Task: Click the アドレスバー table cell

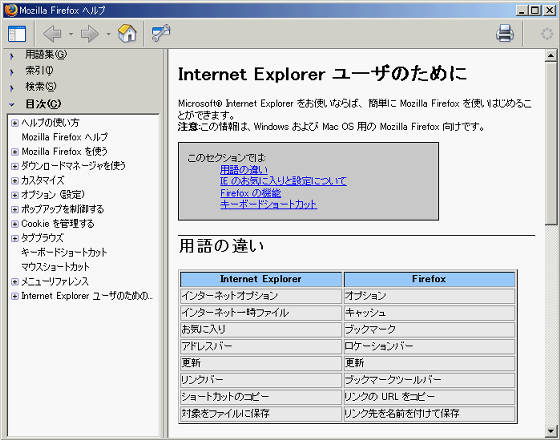Action: point(261,346)
